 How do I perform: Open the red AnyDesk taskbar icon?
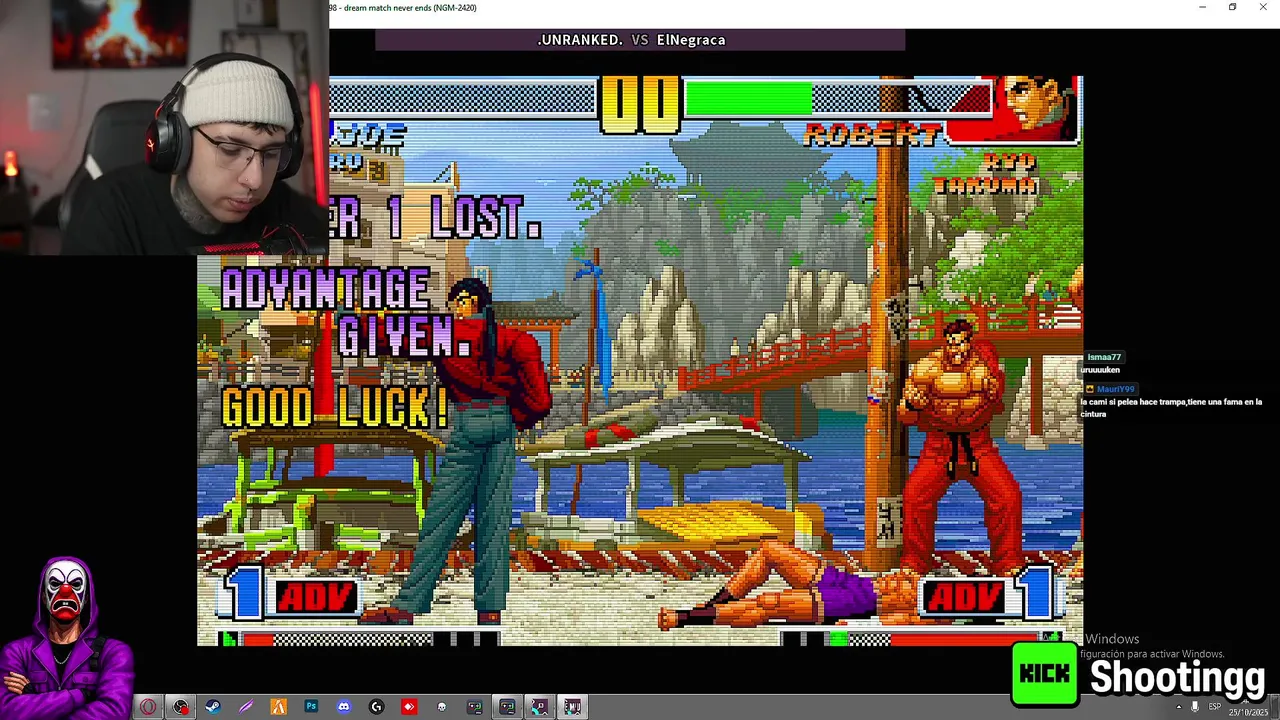tap(409, 707)
